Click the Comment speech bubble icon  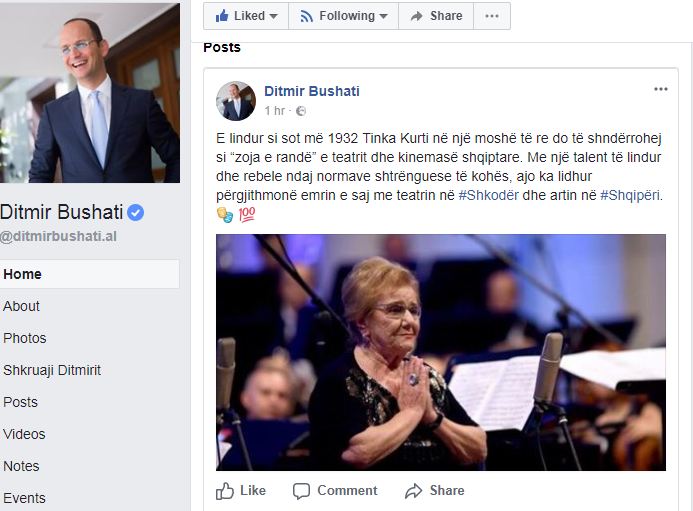pos(302,491)
